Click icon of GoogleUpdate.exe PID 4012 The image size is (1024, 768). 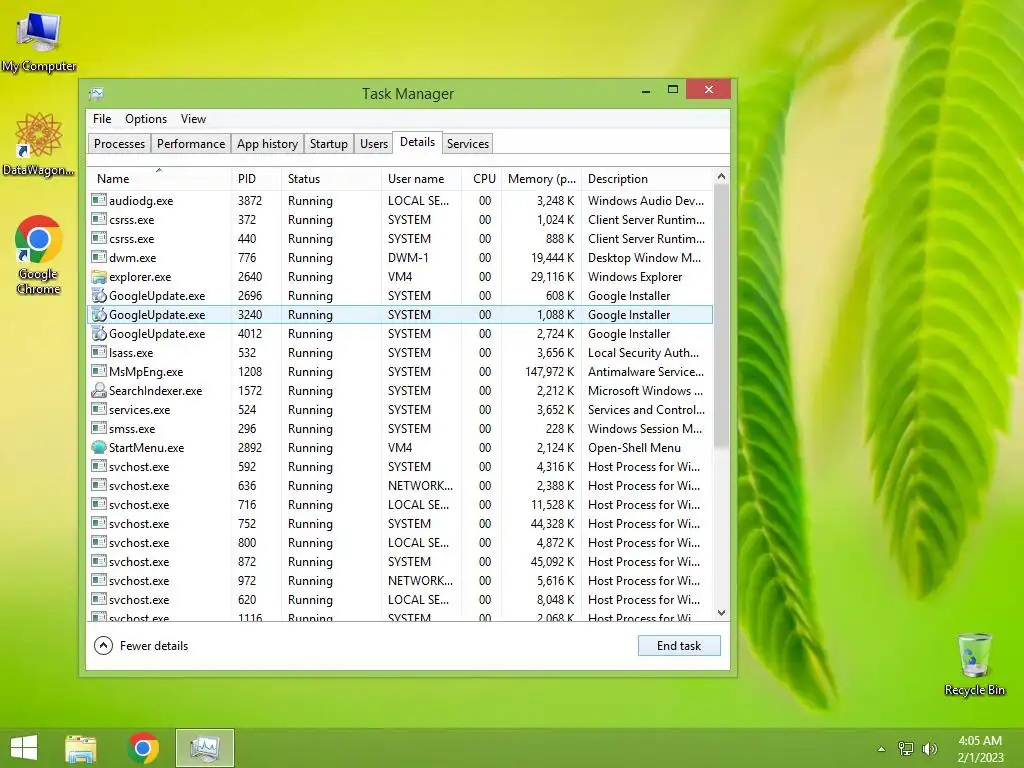pyautogui.click(x=99, y=333)
